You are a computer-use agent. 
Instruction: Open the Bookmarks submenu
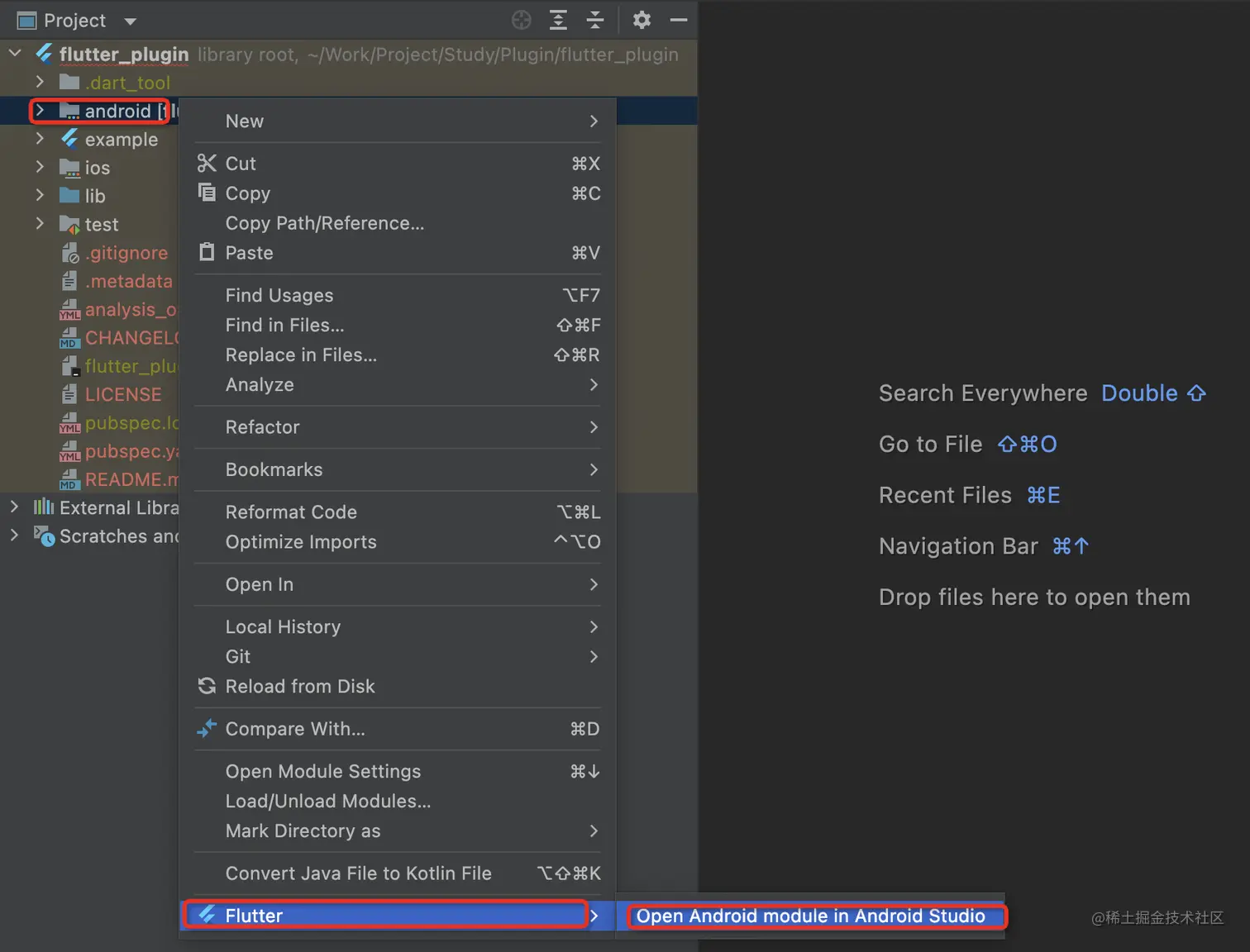(x=398, y=469)
